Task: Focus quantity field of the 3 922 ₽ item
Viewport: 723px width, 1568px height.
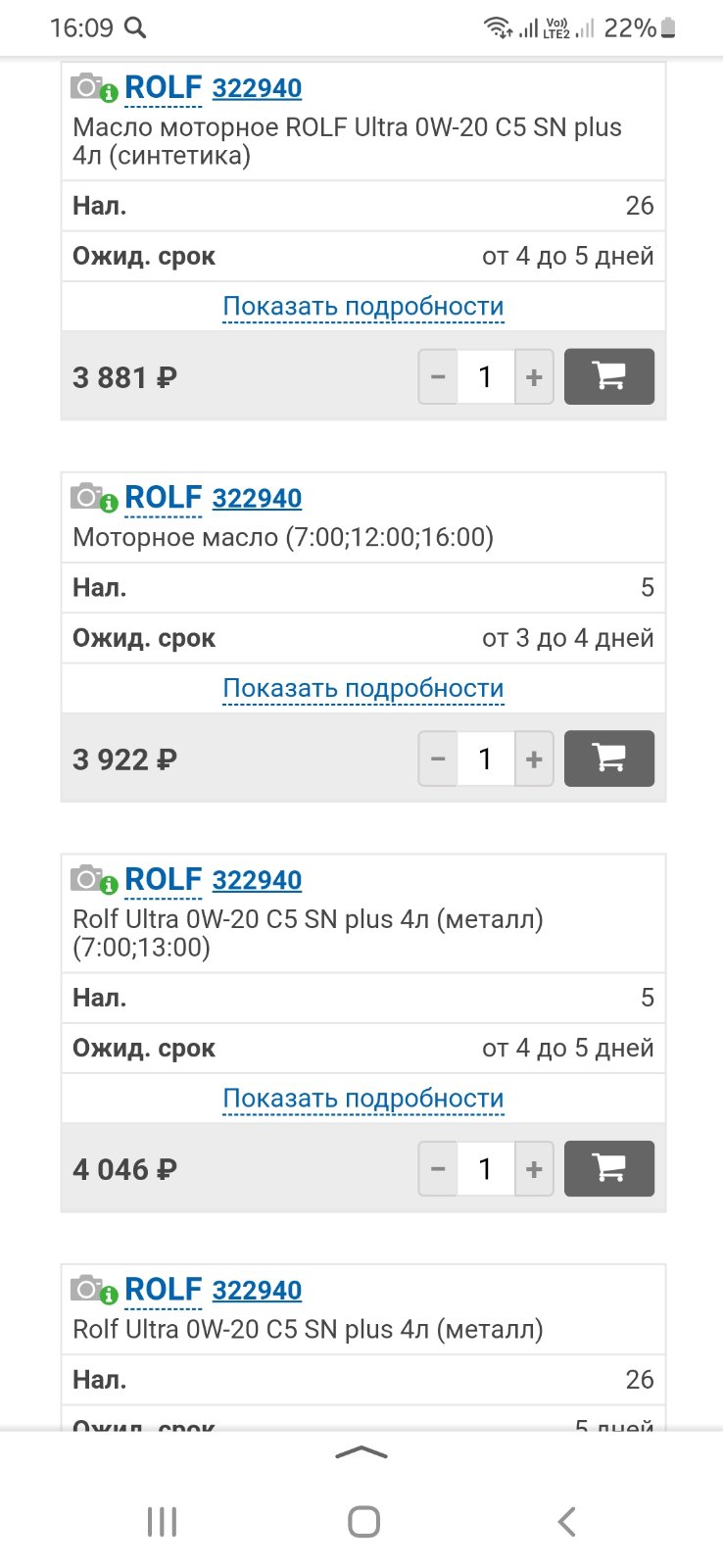Action: pos(486,759)
